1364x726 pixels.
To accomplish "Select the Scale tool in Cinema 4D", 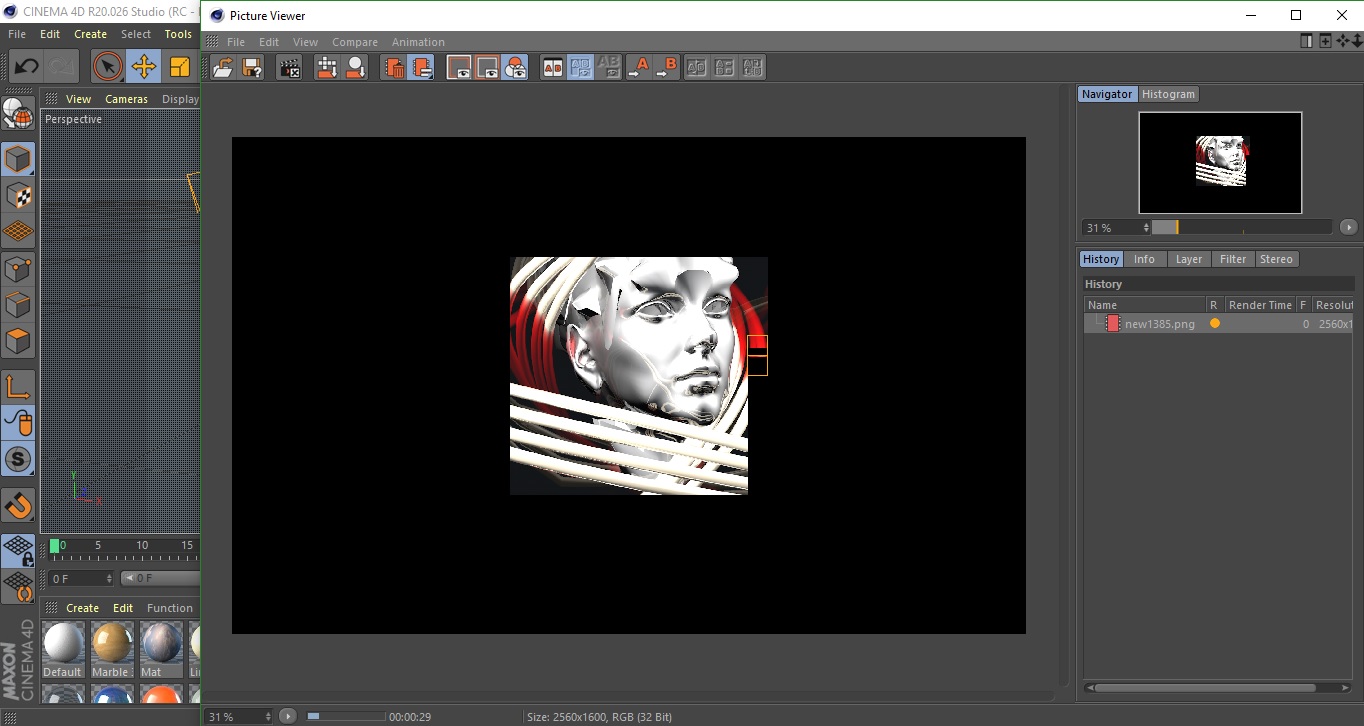I will pos(180,67).
